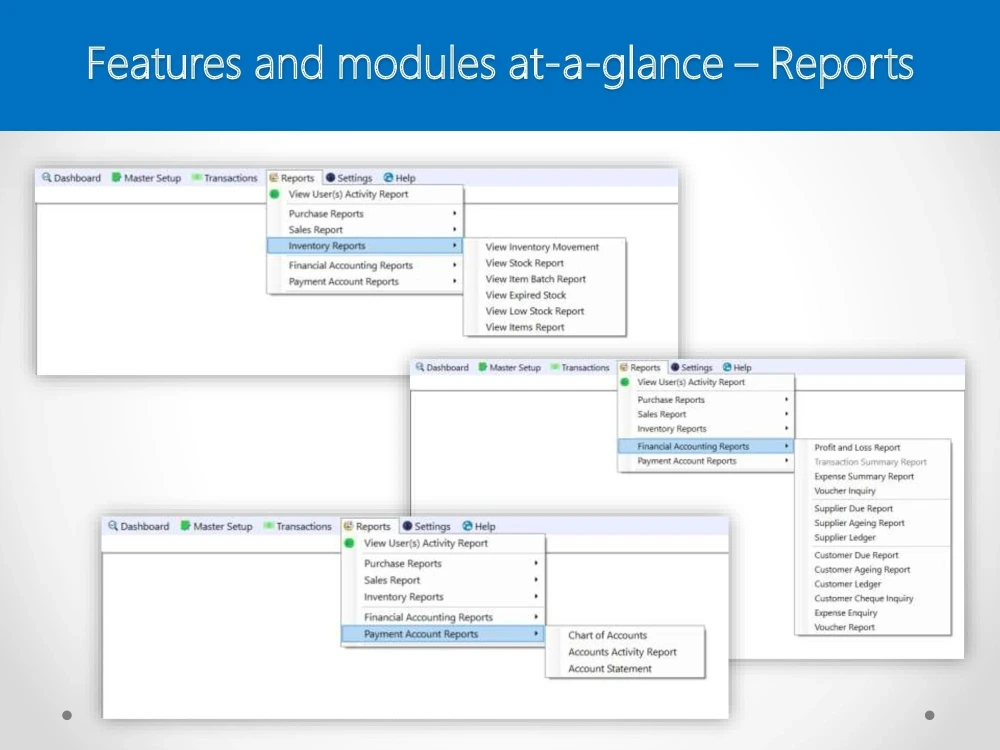
Task: Open Expense Summary Report
Action: point(864,476)
